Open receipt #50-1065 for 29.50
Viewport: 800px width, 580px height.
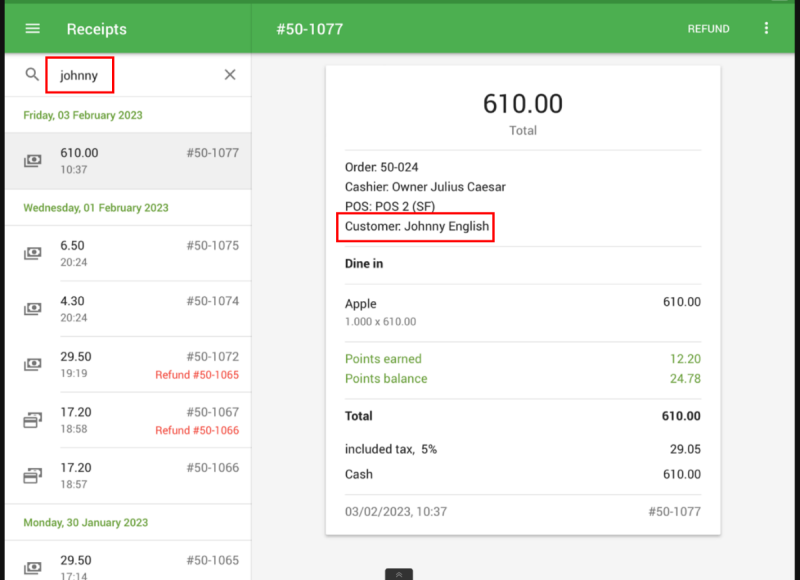click(x=128, y=564)
